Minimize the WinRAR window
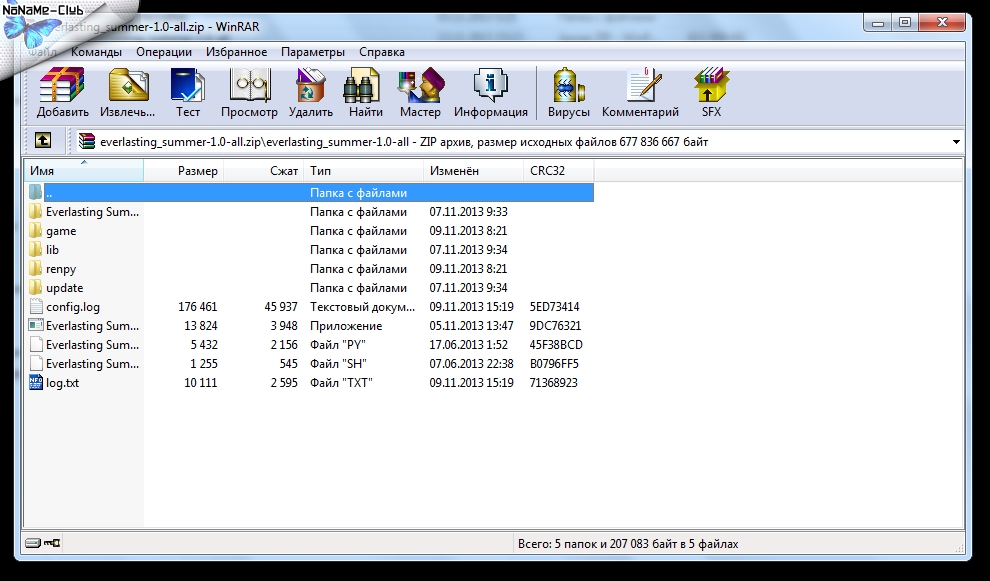This screenshot has width=990, height=581. coord(878,23)
